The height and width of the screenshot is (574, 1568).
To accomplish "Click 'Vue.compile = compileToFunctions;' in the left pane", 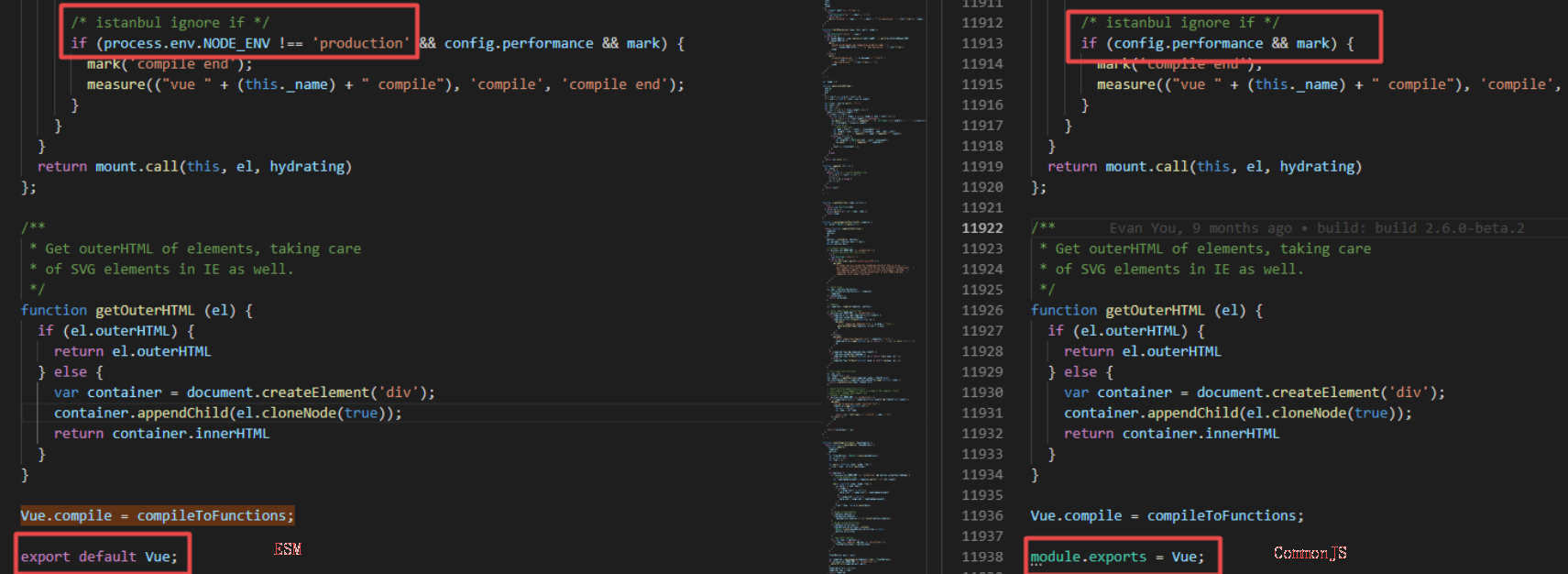I will [158, 516].
